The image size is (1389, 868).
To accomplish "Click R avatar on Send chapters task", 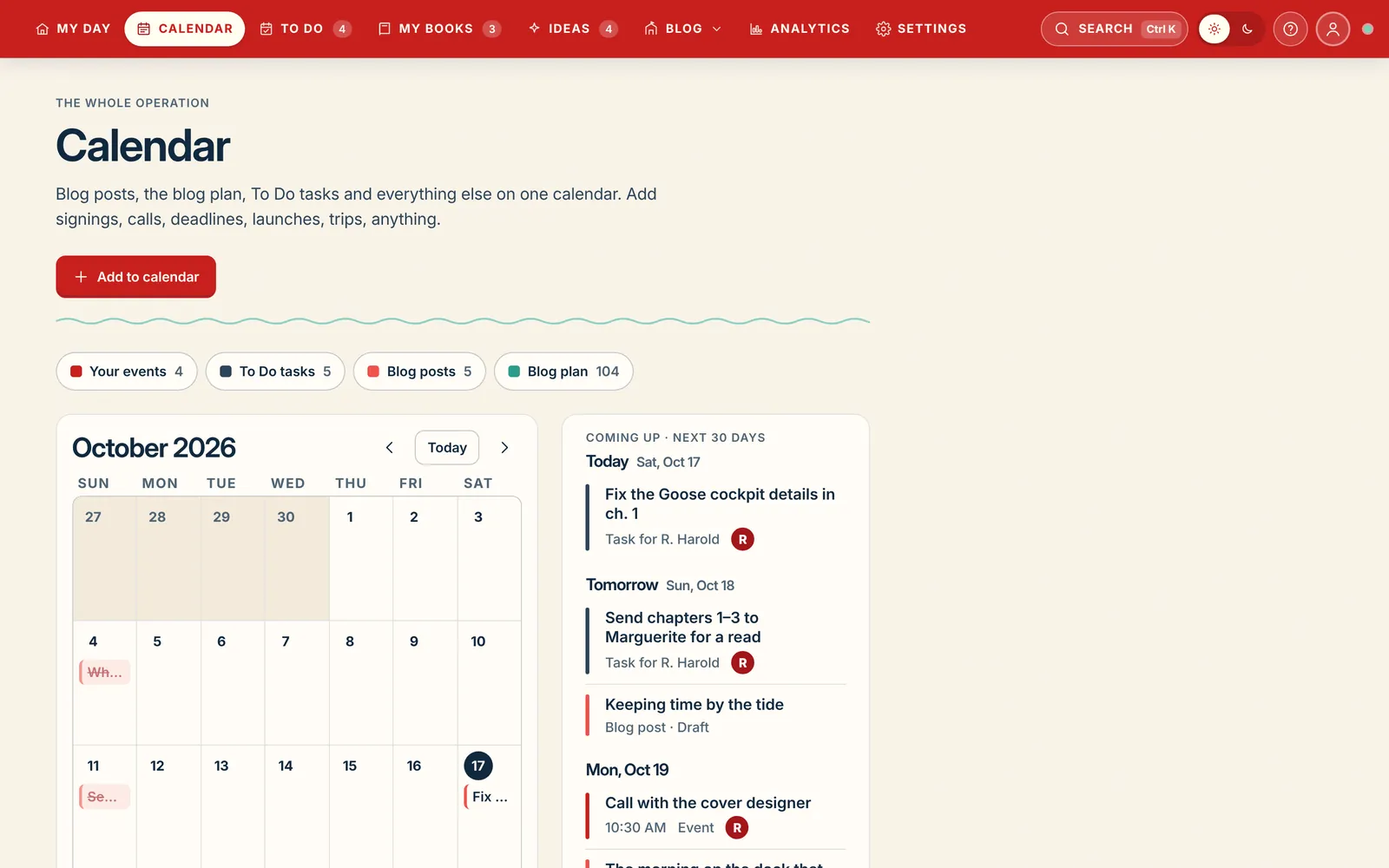I will pyautogui.click(x=742, y=663).
